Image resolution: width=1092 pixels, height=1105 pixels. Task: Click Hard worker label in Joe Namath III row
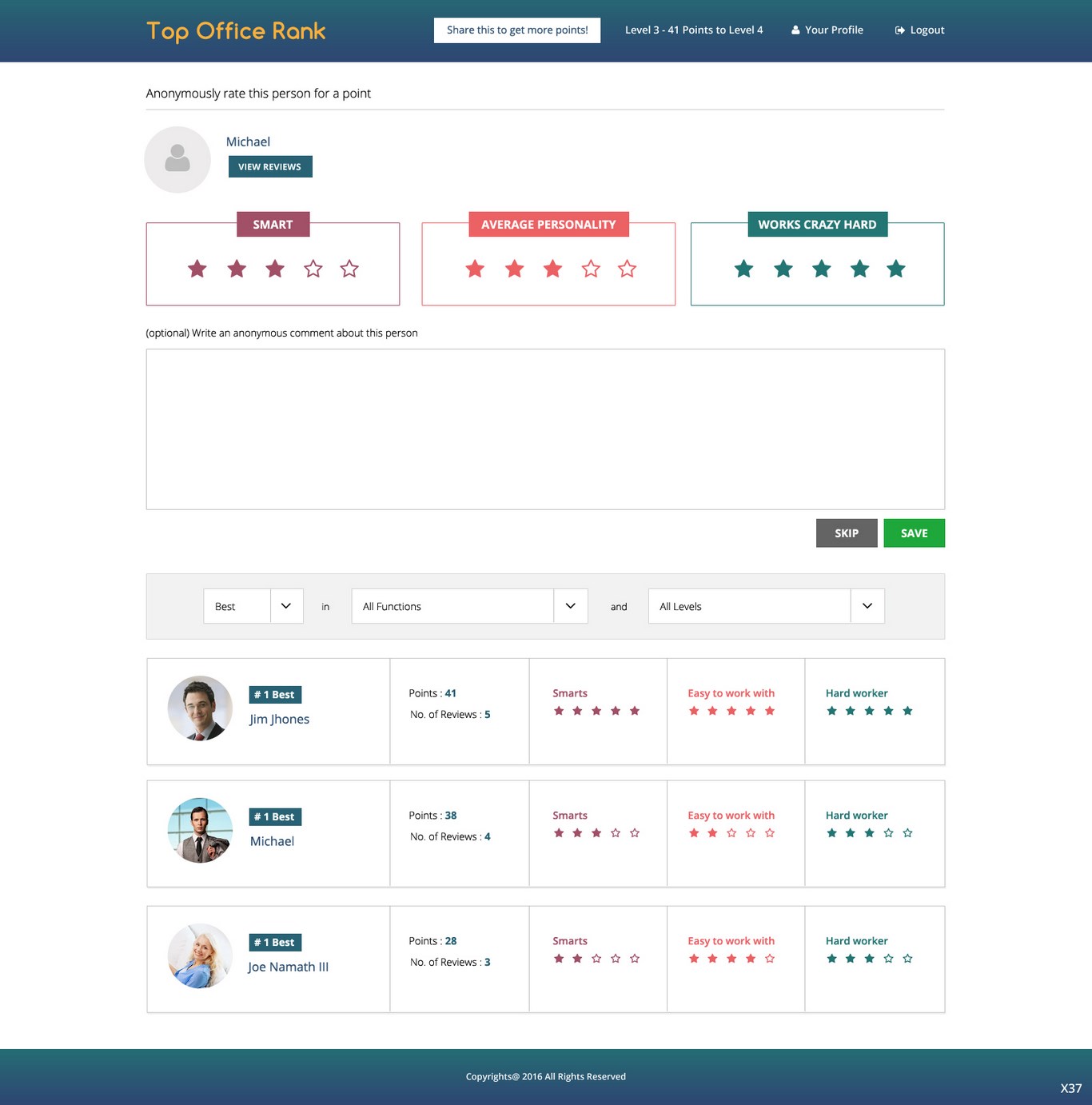pyautogui.click(x=857, y=941)
